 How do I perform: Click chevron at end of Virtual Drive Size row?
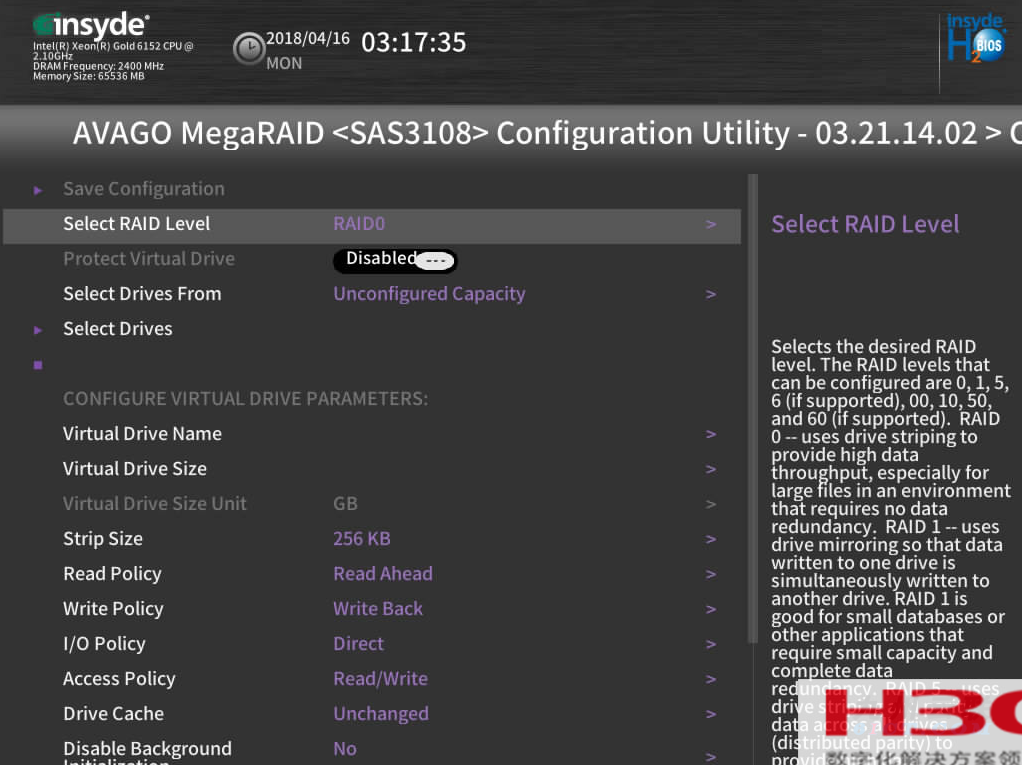point(711,469)
